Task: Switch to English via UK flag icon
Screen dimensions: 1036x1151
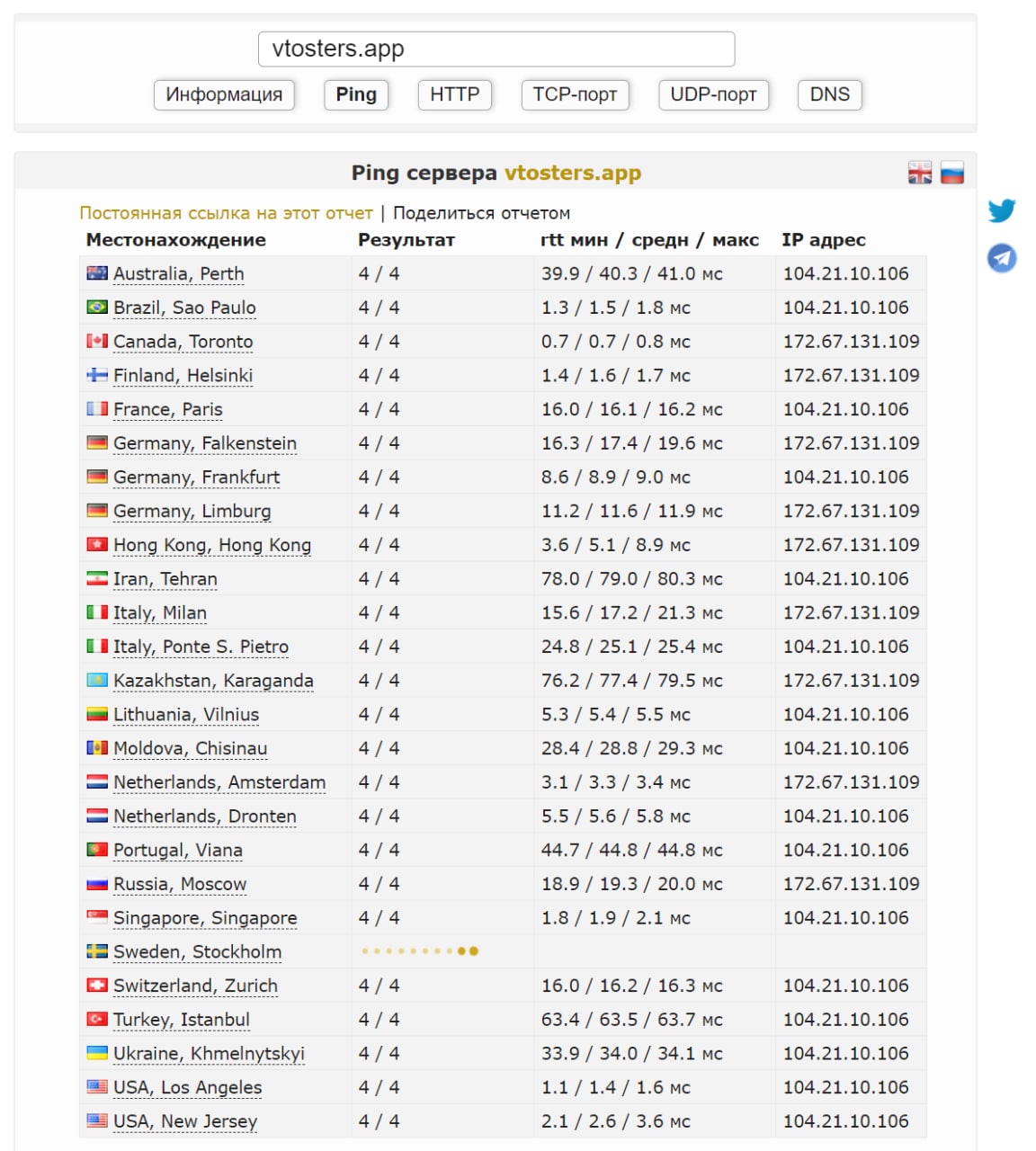Action: tap(920, 173)
